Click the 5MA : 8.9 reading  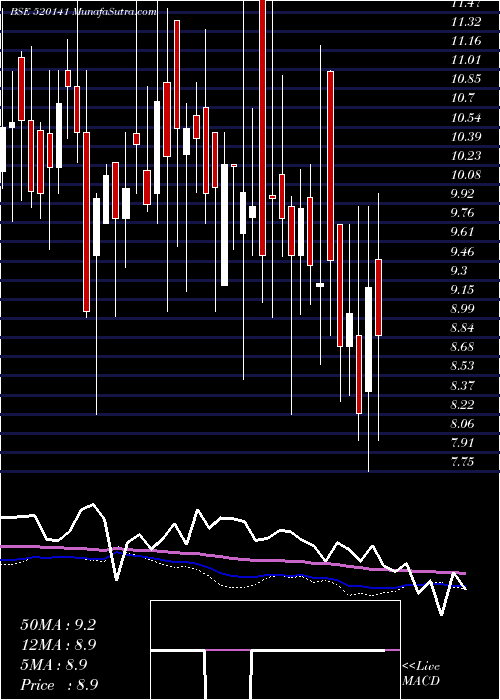pyautogui.click(x=54, y=665)
